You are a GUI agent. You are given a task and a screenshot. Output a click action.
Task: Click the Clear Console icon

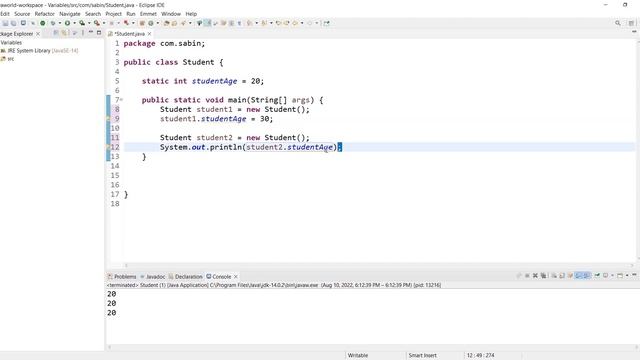pyautogui.click(x=554, y=276)
